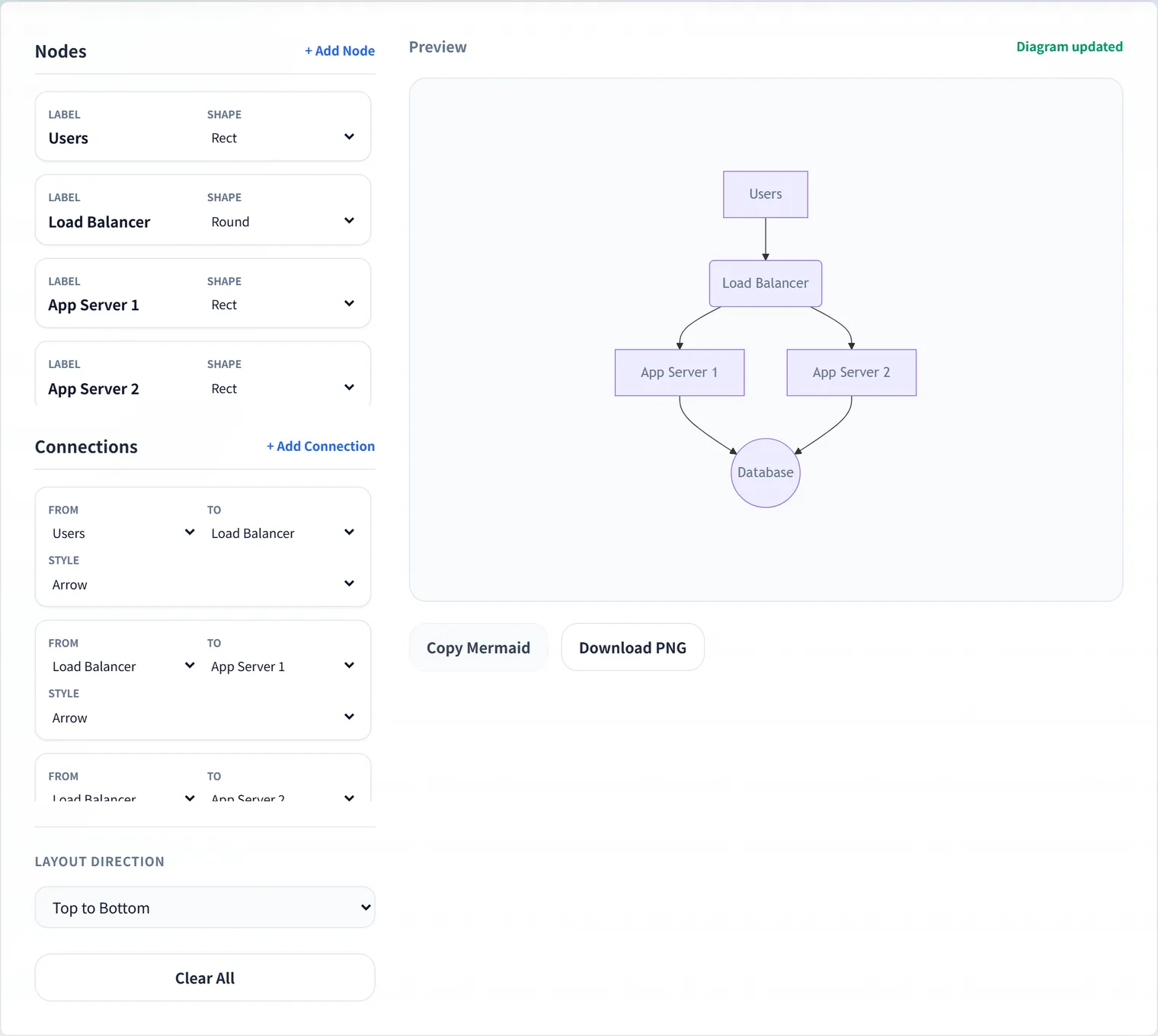
Task: Edit the Load Balancer node label field
Action: (x=122, y=222)
